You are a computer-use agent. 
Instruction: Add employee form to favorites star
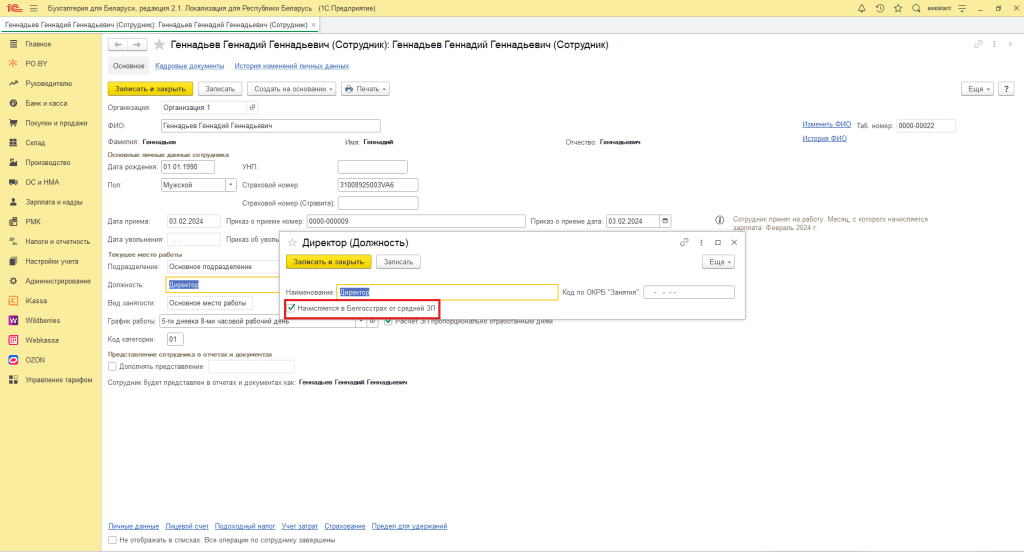click(x=159, y=44)
